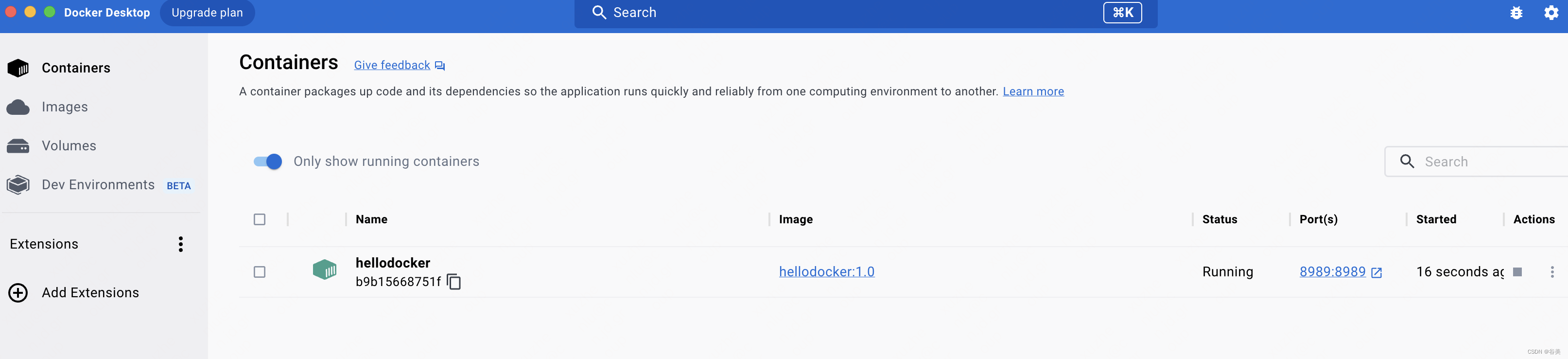
Task: Click hellodocker container icon
Action: [324, 269]
